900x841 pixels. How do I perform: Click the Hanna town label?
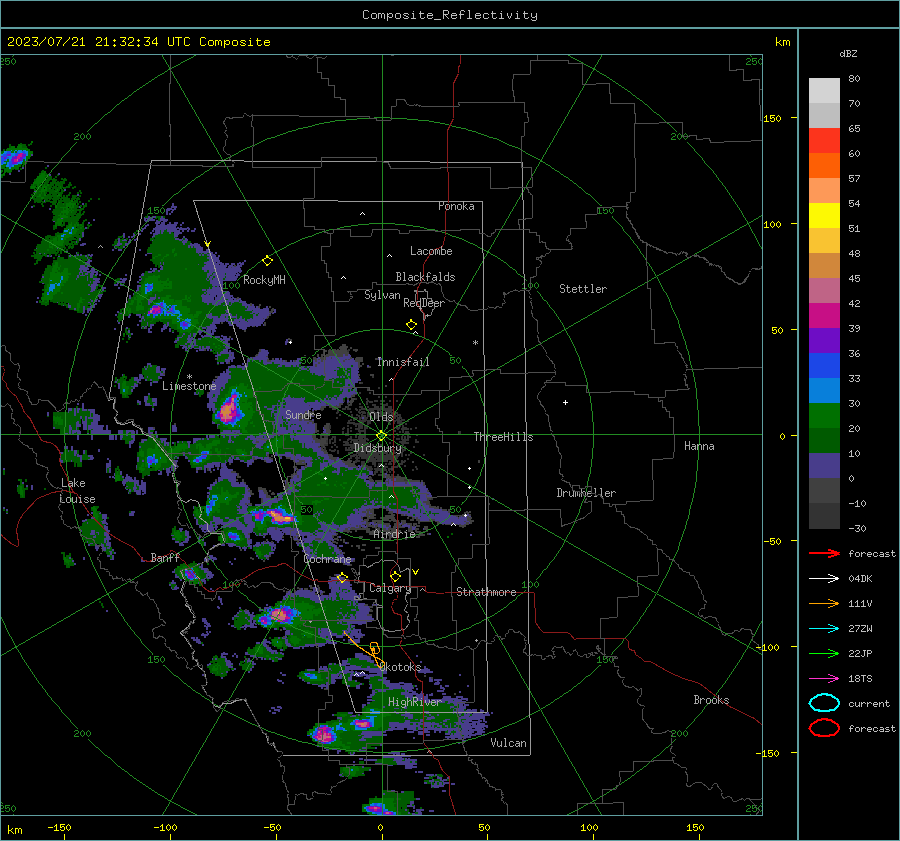point(699,446)
